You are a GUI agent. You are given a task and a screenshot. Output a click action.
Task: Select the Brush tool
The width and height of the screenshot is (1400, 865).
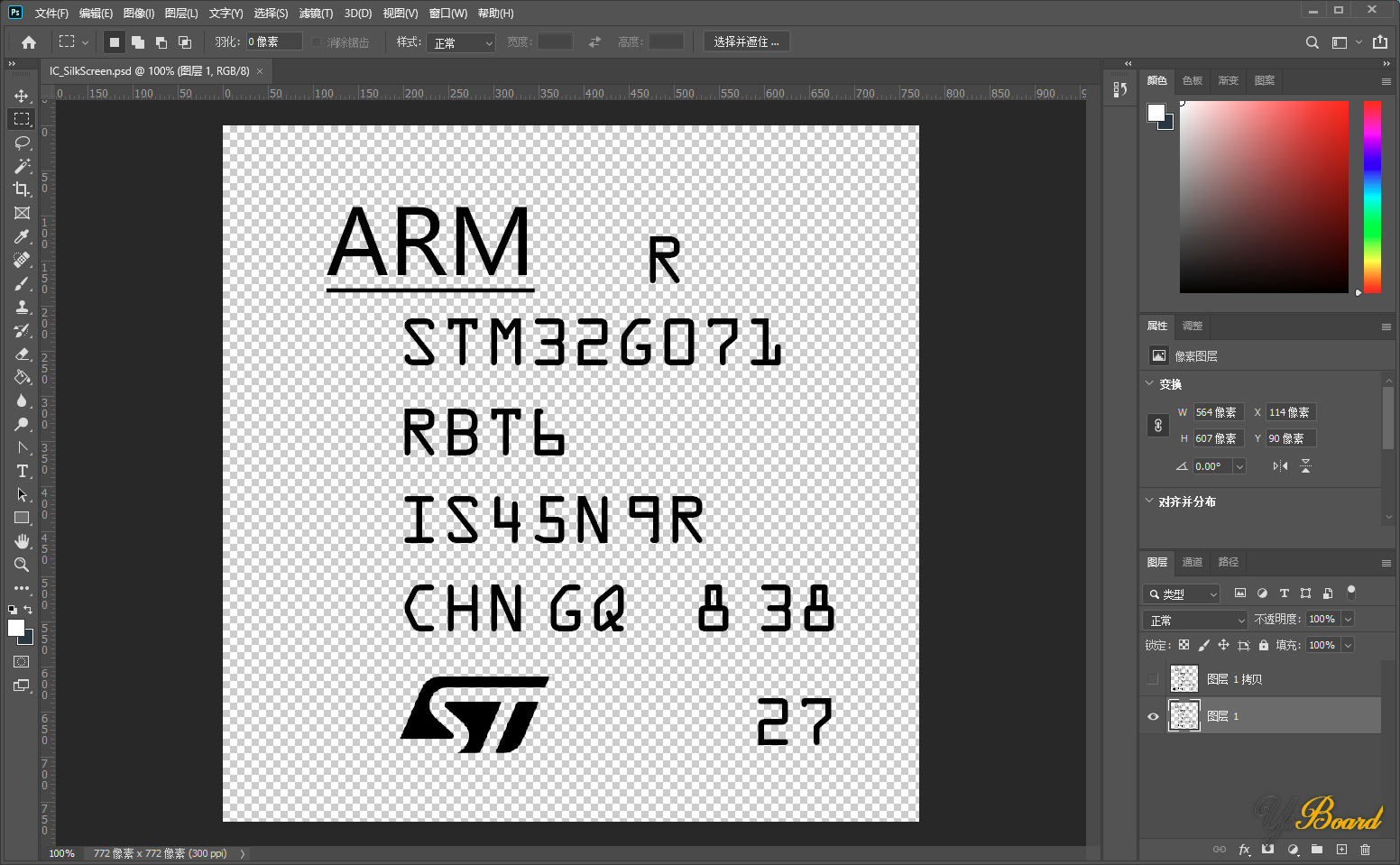click(22, 283)
